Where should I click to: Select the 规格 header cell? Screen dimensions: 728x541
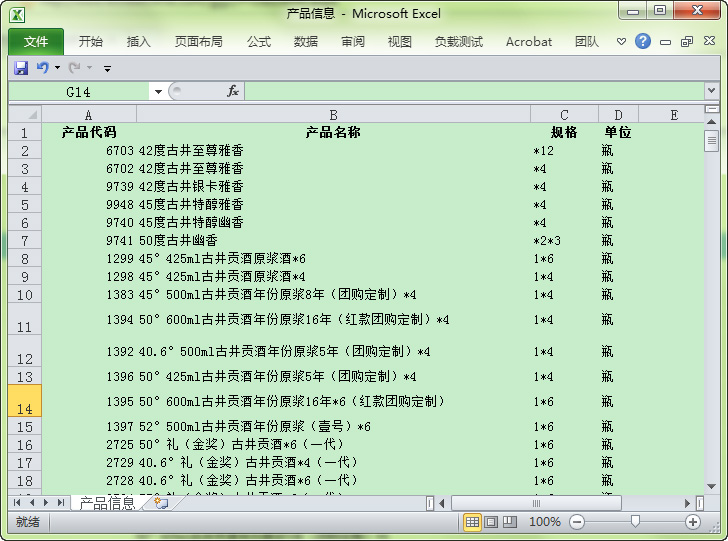564,132
